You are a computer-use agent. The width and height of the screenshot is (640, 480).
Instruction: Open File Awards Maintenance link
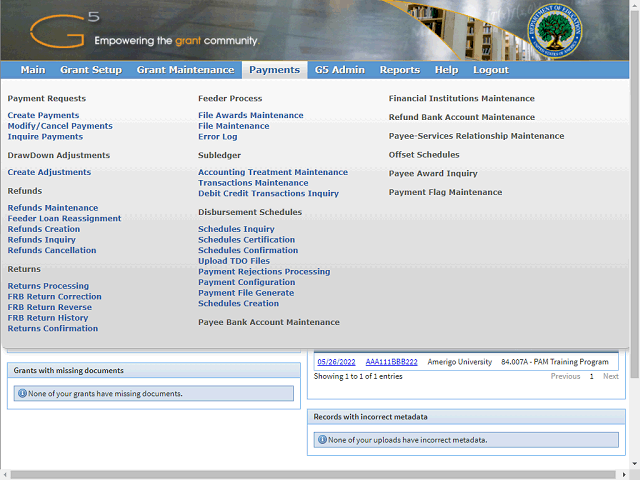pos(251,115)
